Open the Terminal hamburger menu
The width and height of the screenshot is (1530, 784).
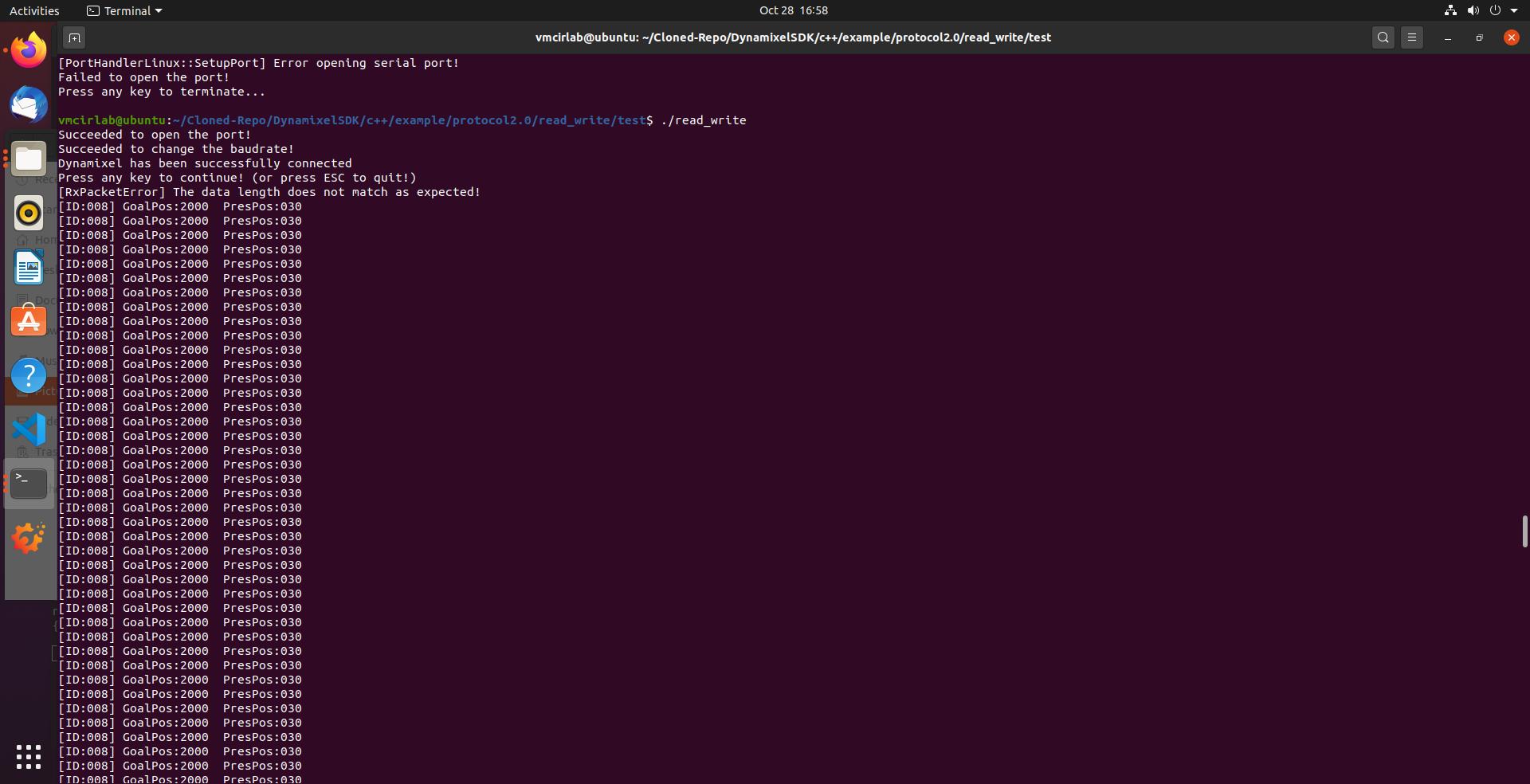point(1412,37)
